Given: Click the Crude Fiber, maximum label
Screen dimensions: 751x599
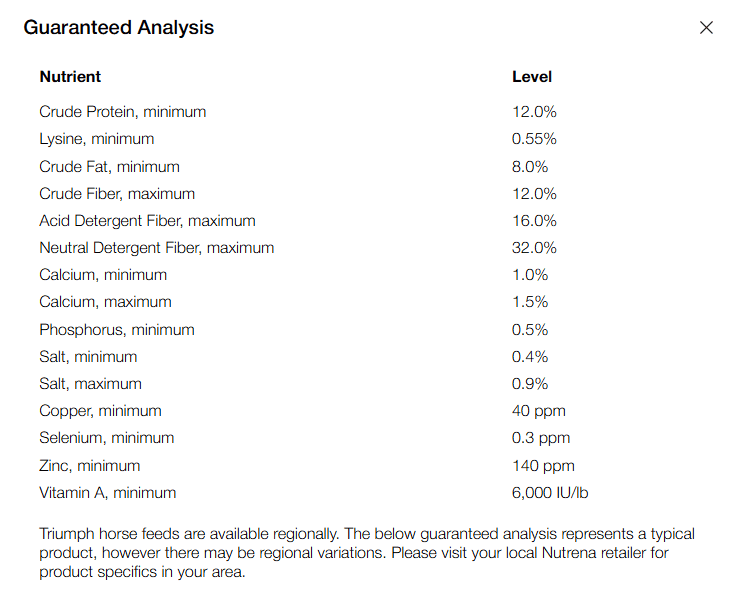Looking at the screenshot, I should [117, 194].
